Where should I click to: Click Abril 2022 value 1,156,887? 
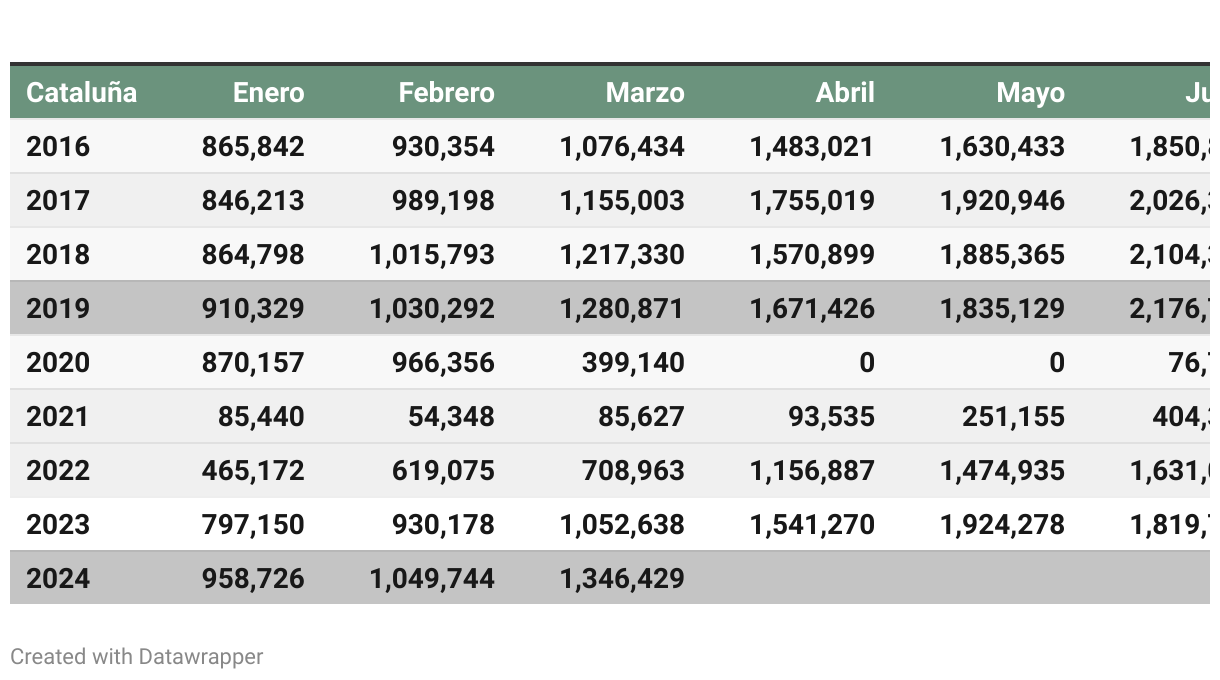(x=812, y=470)
